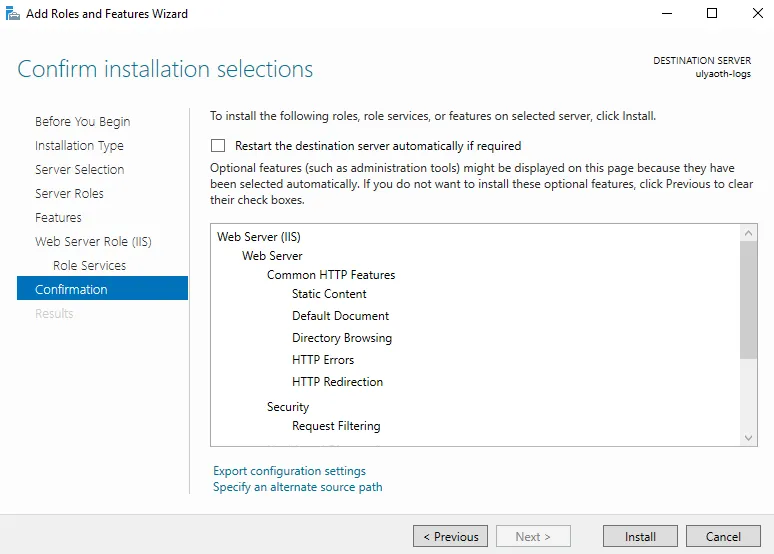Select the Confirmation step in sidebar
Viewport: 774px width, 554px height.
71,290
